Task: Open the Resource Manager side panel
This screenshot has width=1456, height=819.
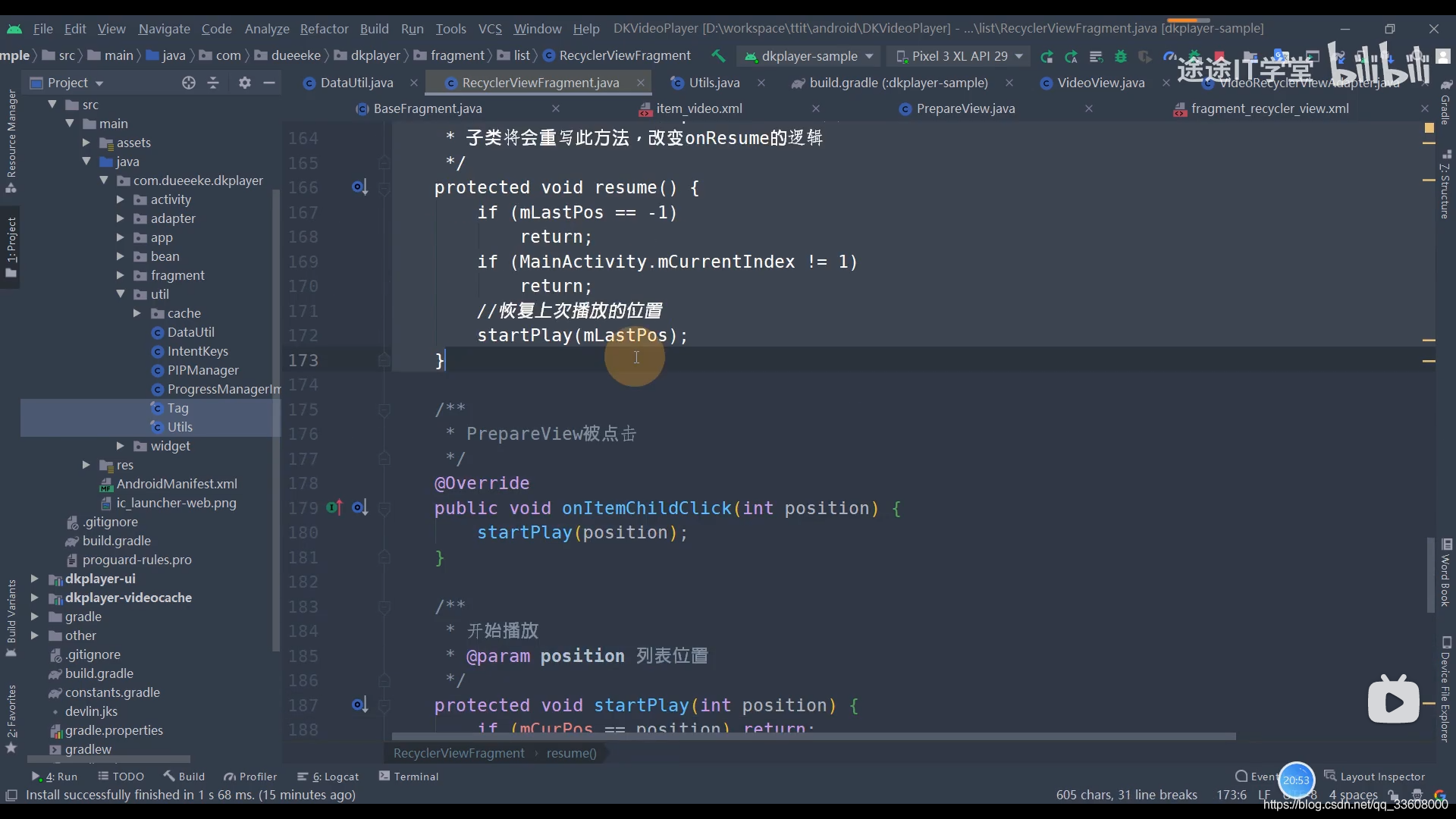Action: coord(11,141)
